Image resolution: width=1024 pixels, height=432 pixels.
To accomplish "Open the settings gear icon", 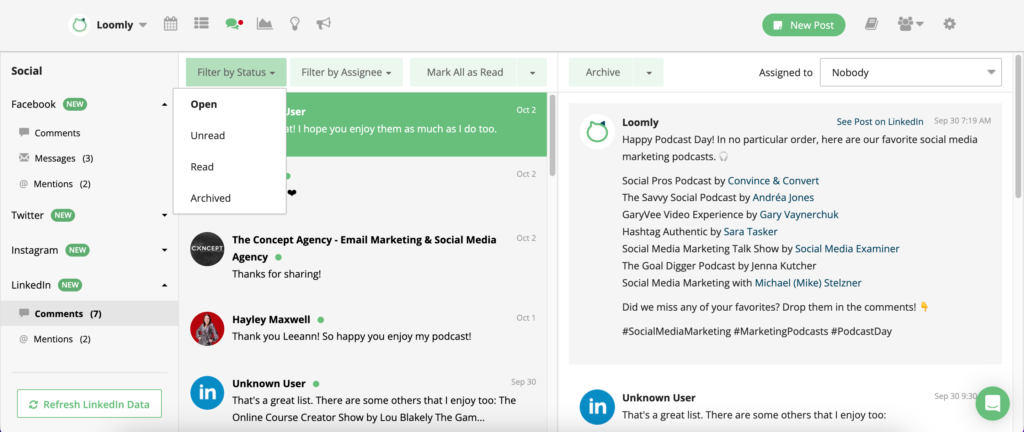I will coord(950,24).
